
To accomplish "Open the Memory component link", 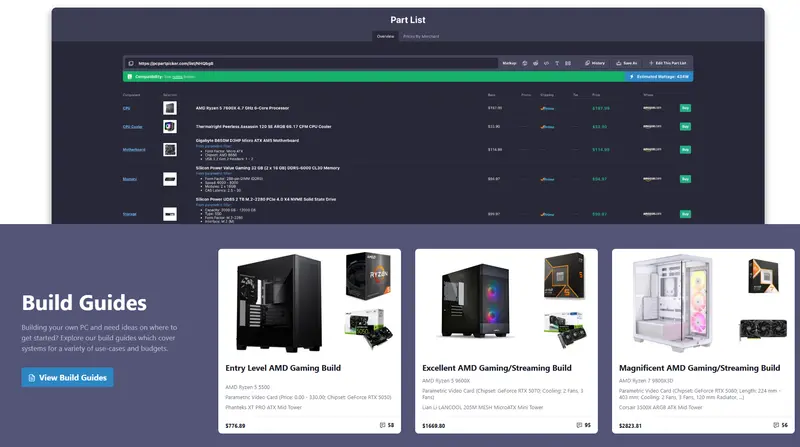I will 130,179.
